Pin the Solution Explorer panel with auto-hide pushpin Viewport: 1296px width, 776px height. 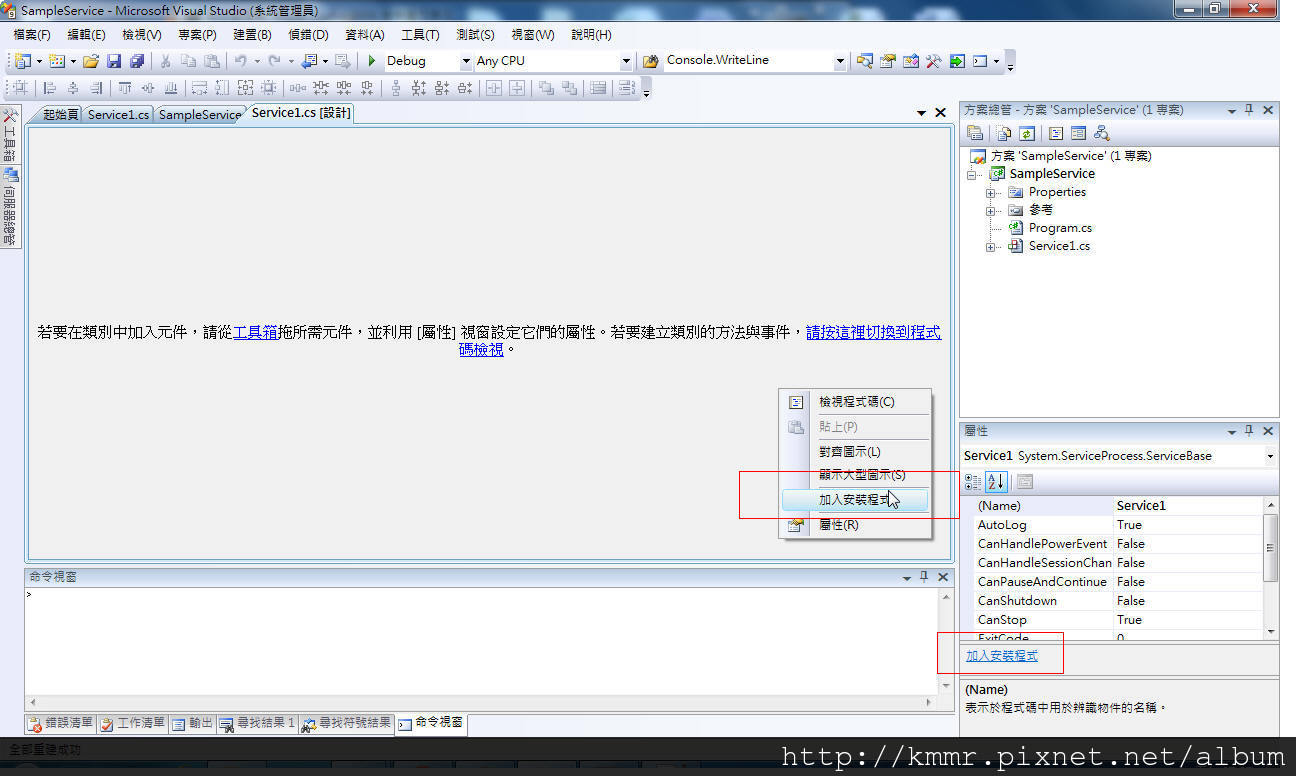coord(1249,110)
